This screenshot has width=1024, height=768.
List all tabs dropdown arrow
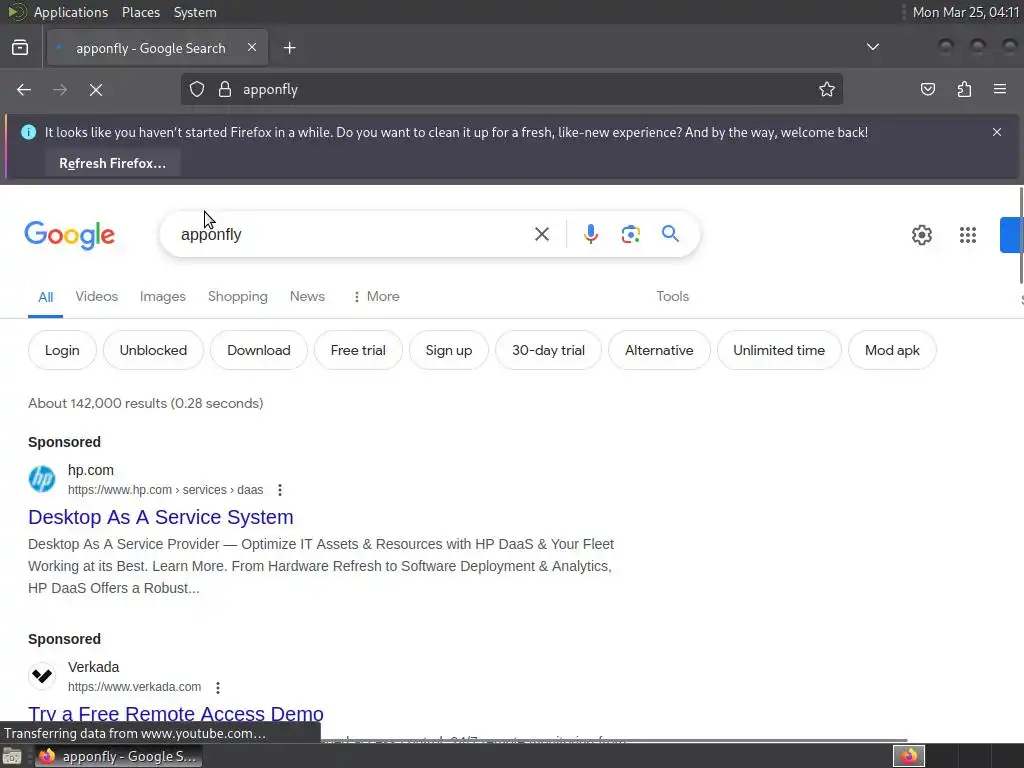point(872,47)
